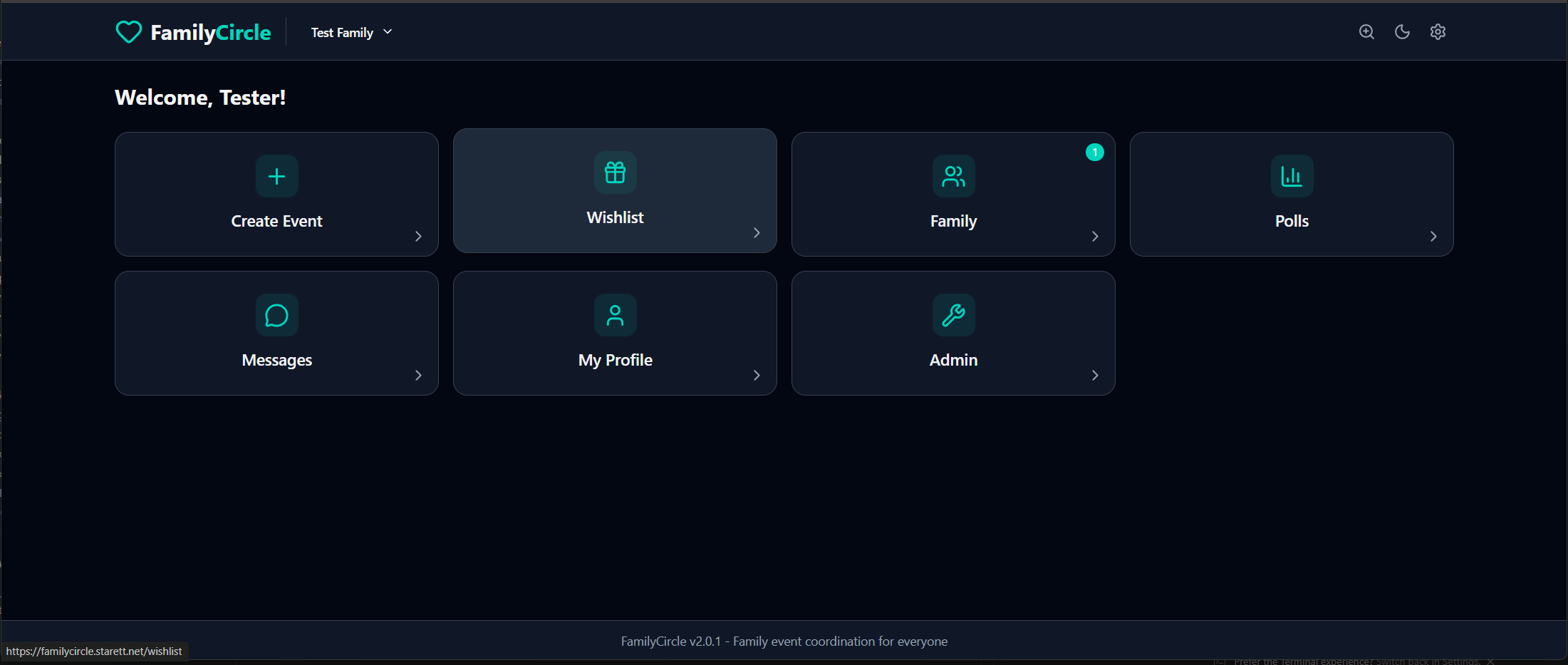Click the person icon on My Profile
The image size is (1568, 665).
click(x=615, y=315)
